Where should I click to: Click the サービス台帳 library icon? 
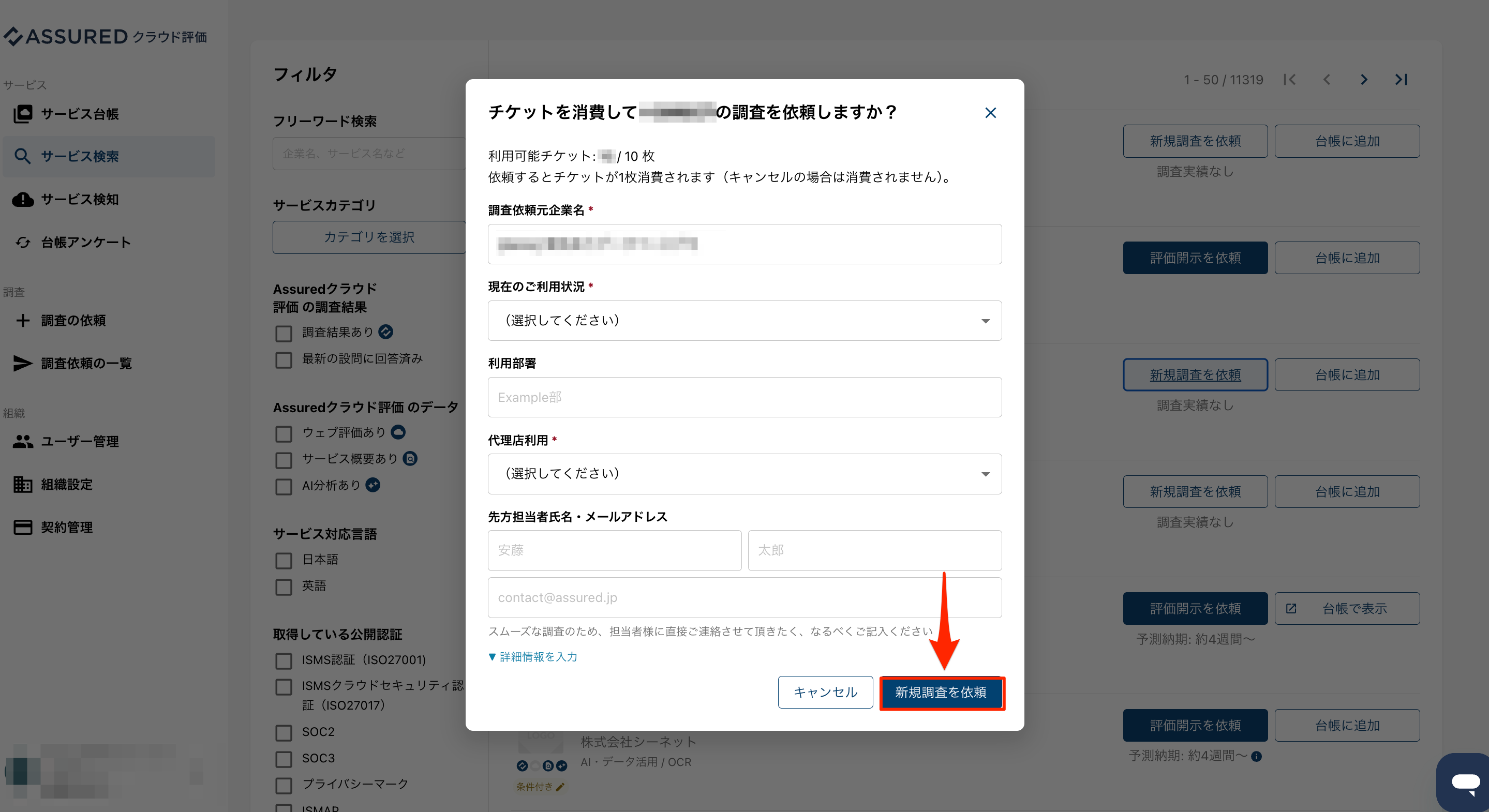pyautogui.click(x=23, y=114)
